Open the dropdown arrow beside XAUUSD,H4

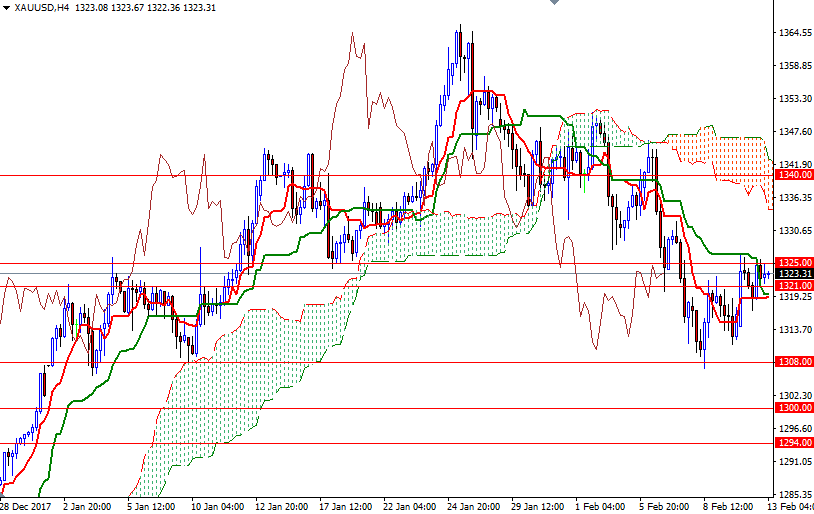pos(6,8)
